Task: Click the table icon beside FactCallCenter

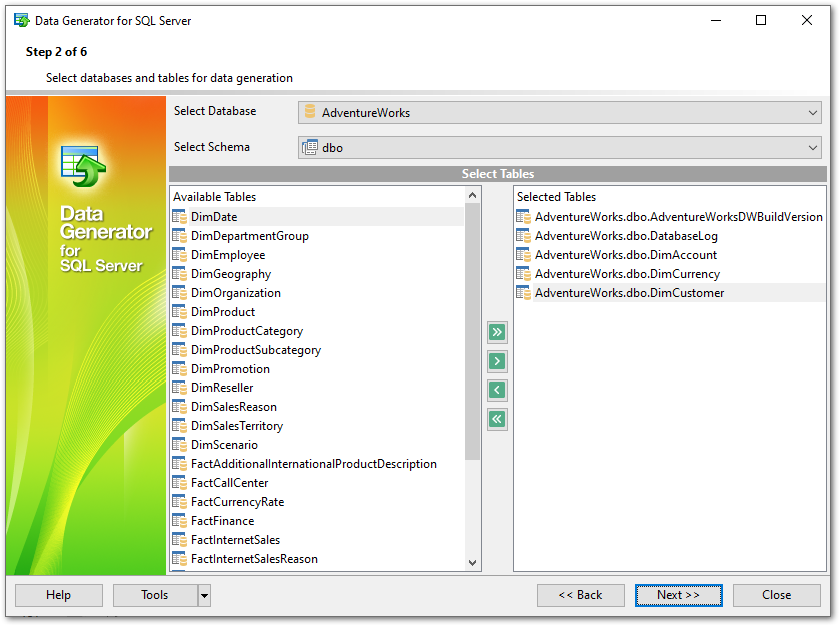Action: coord(179,482)
